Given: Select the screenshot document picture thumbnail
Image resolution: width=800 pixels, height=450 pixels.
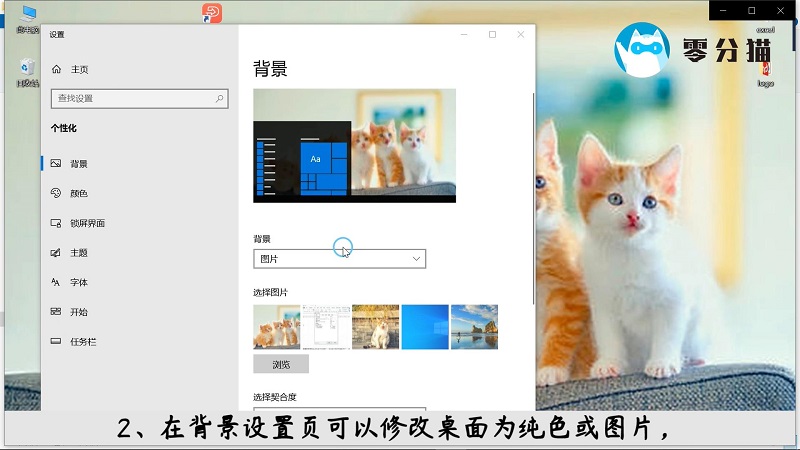Looking at the screenshot, I should (326, 327).
